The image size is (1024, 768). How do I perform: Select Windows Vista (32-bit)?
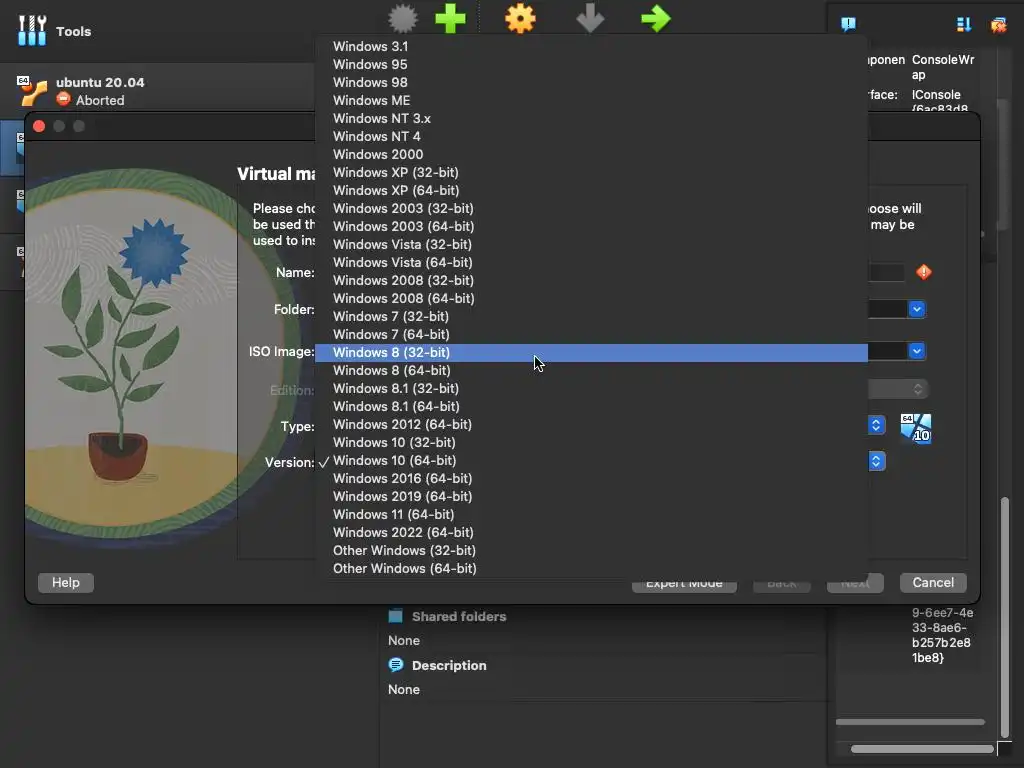pyautogui.click(x=592, y=244)
